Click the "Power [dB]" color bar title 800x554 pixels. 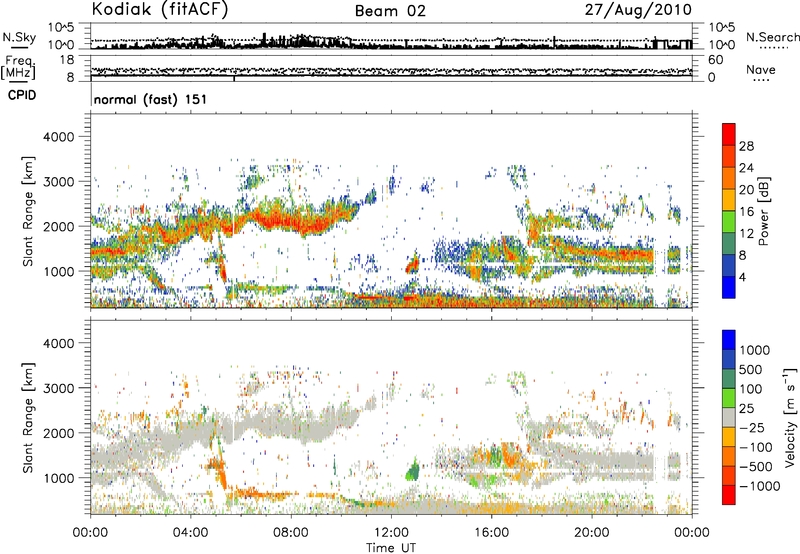(764, 211)
